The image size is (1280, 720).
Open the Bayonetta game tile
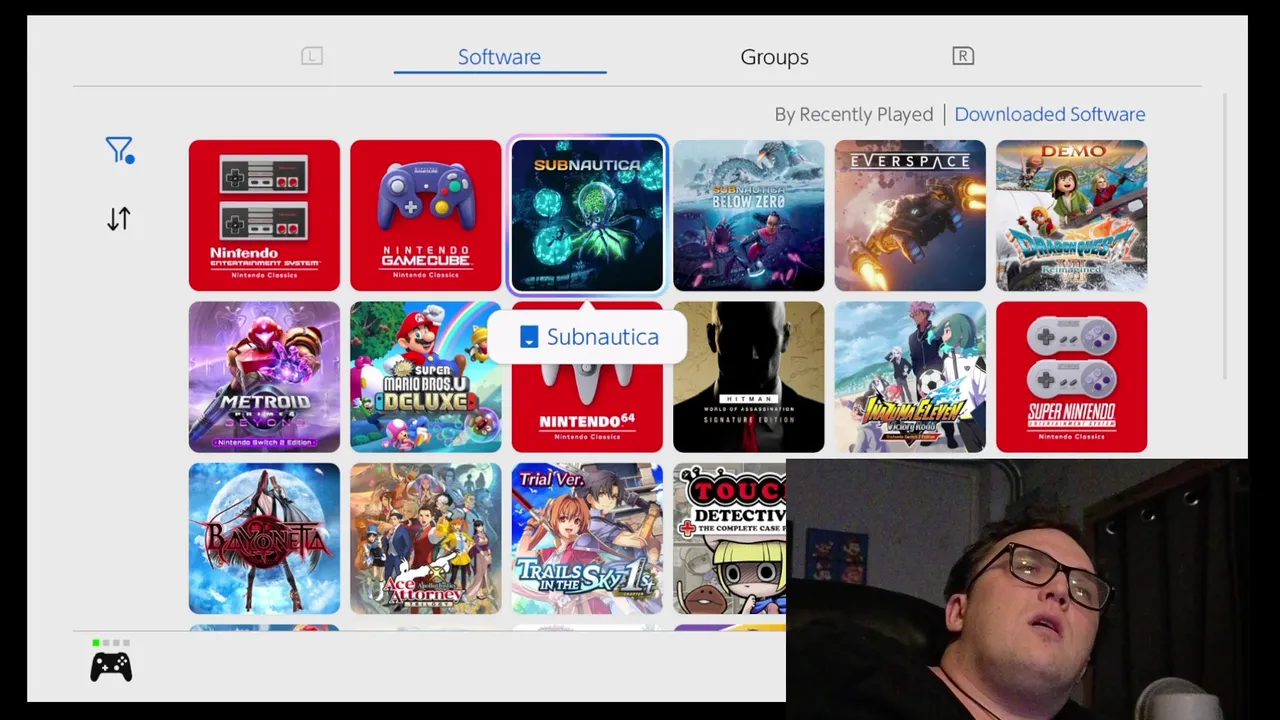264,538
